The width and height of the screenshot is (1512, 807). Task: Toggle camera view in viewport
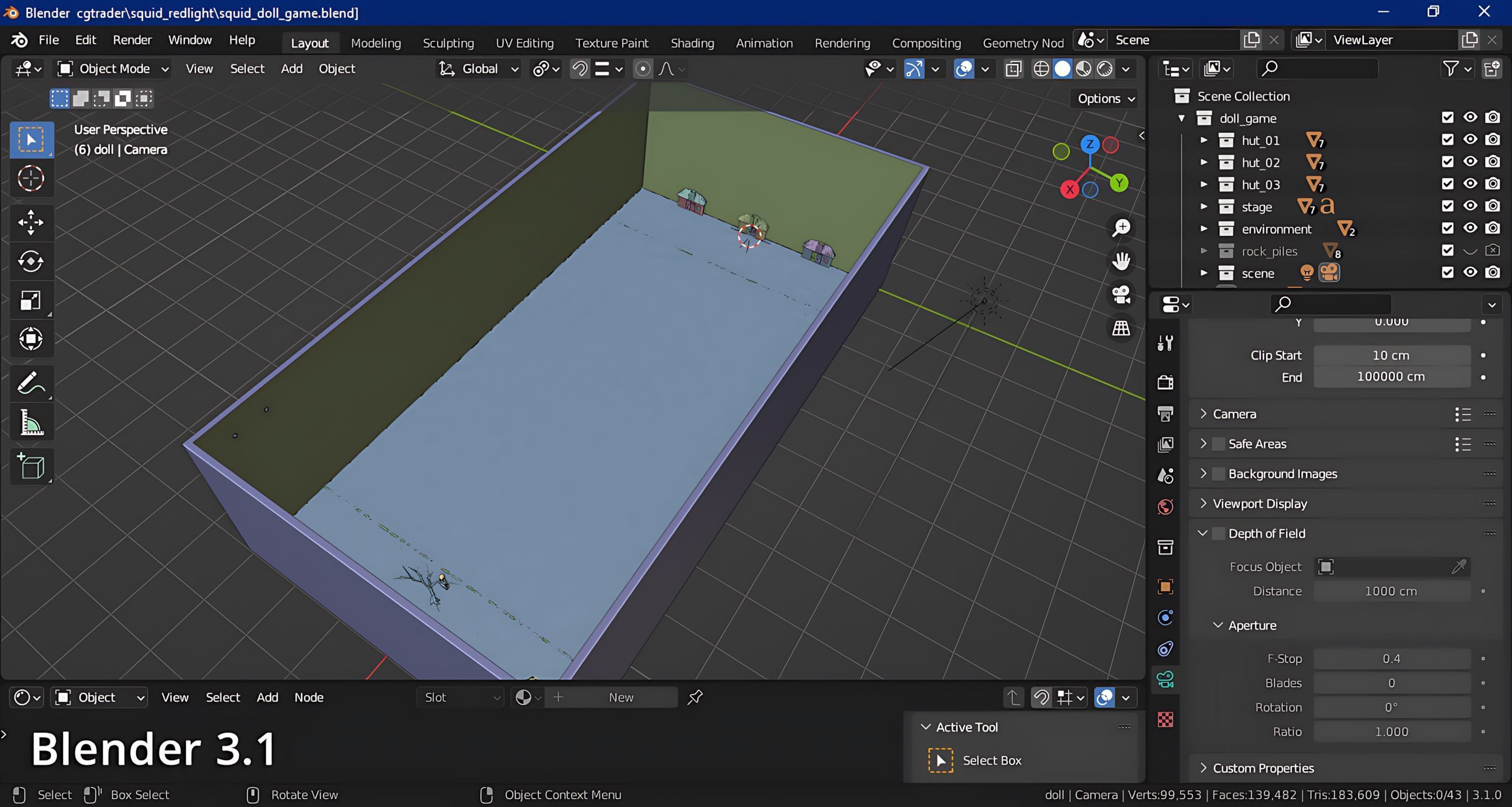point(1121,294)
